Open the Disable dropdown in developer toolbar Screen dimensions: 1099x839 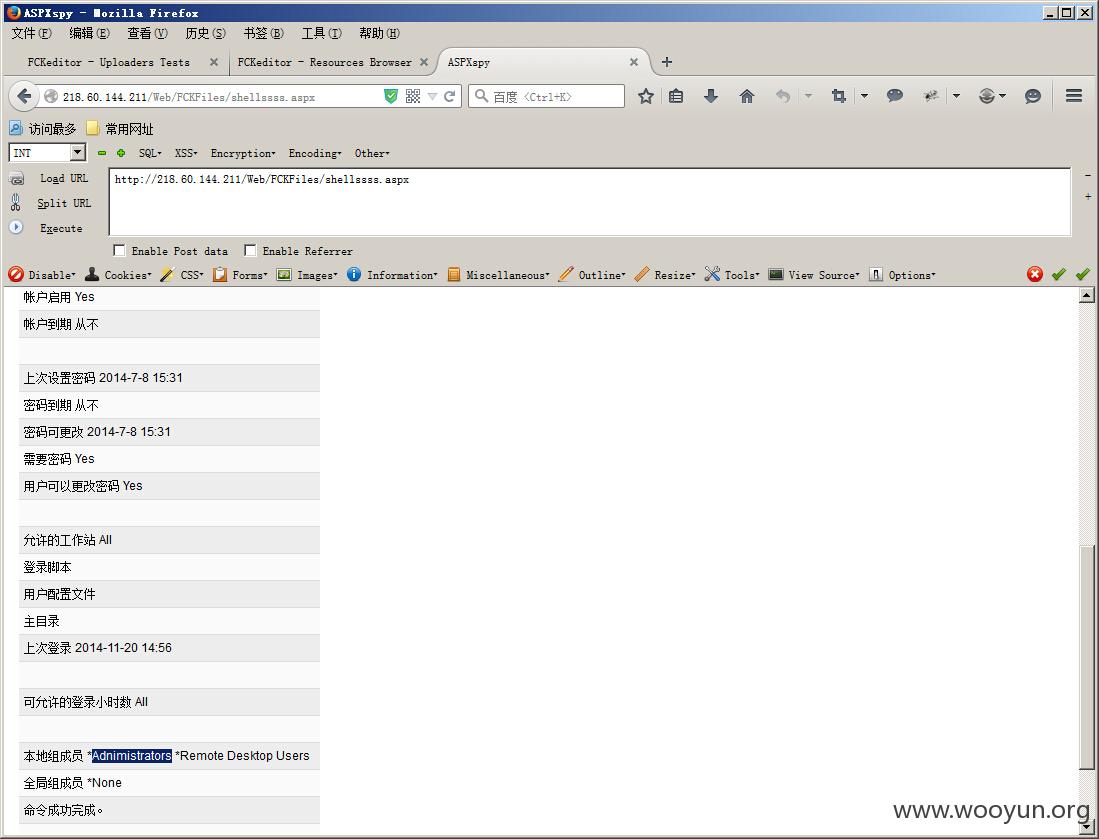[x=41, y=275]
